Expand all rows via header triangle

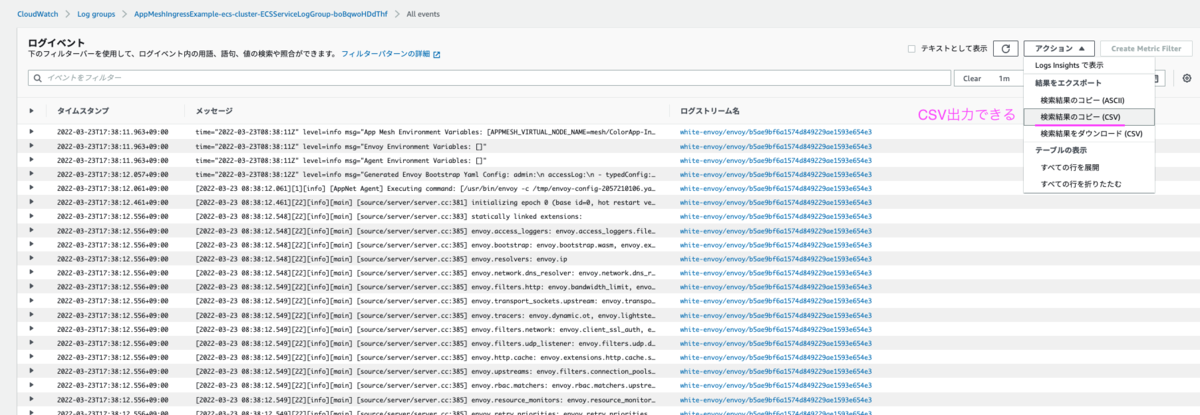[x=32, y=110]
